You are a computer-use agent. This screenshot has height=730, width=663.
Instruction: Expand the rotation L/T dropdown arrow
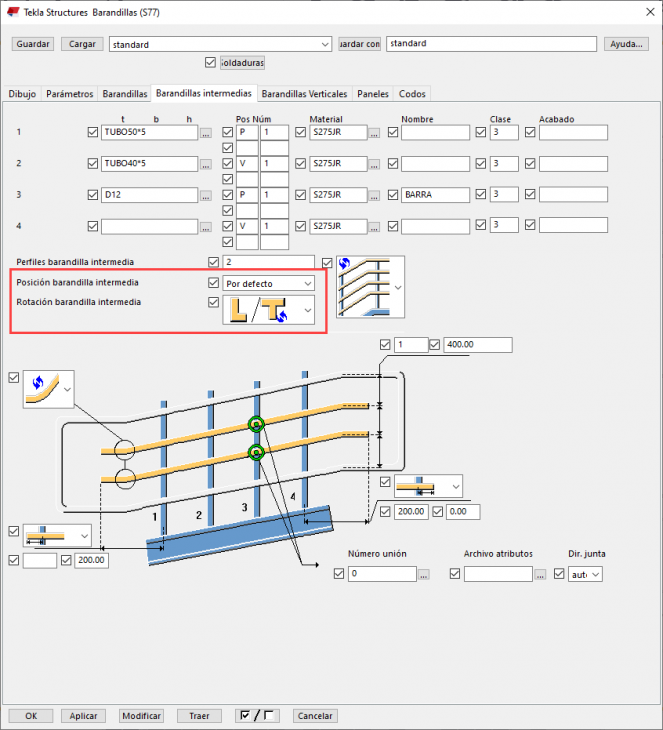307,310
